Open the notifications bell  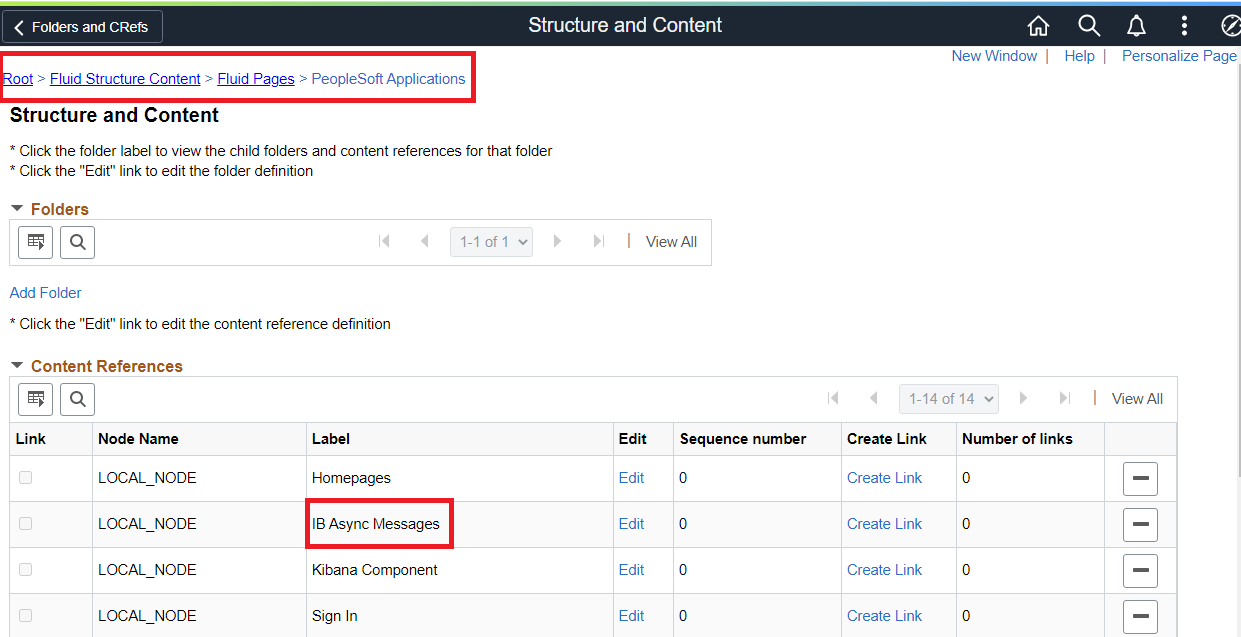click(1136, 26)
